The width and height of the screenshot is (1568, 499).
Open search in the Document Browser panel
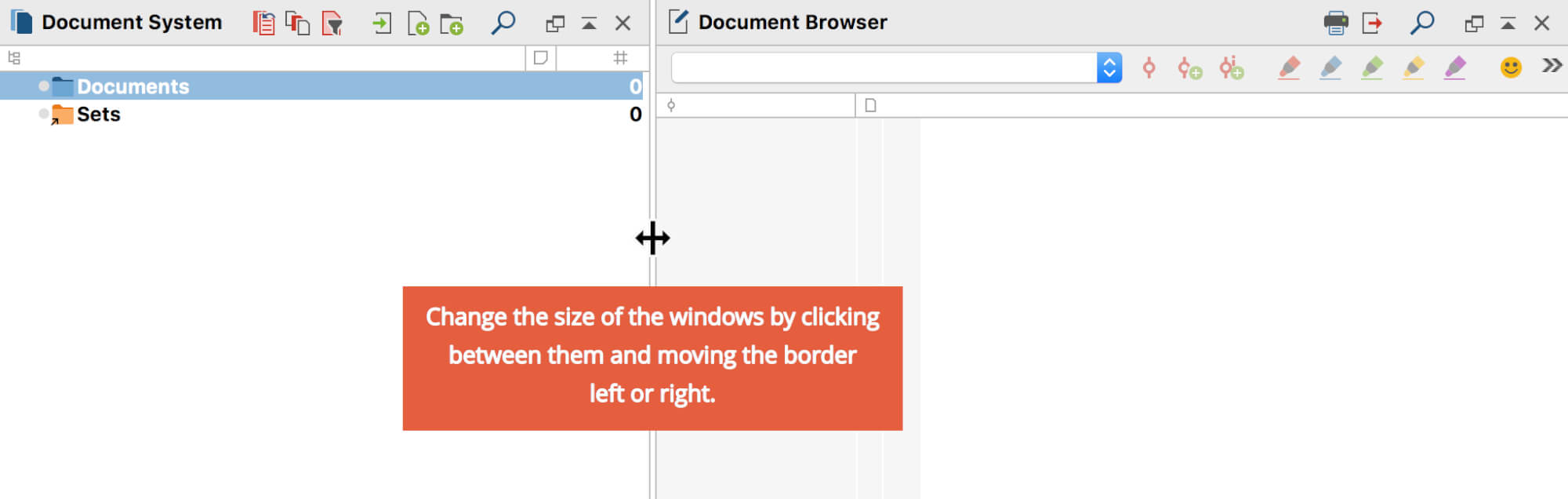[1422, 22]
